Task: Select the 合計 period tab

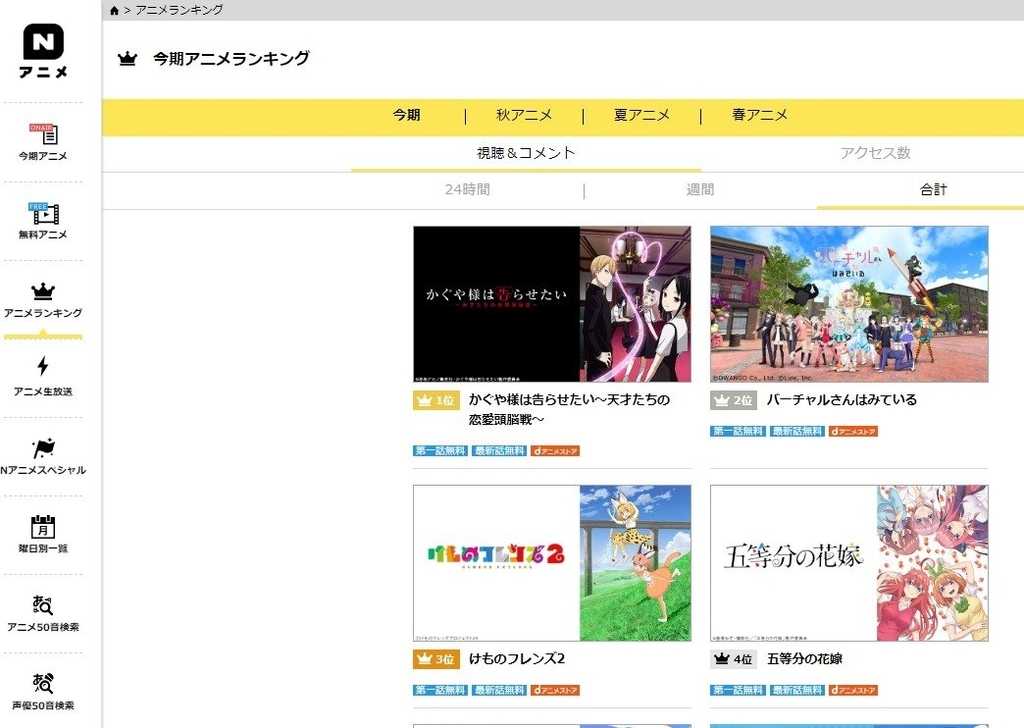Action: pyautogui.click(x=933, y=190)
